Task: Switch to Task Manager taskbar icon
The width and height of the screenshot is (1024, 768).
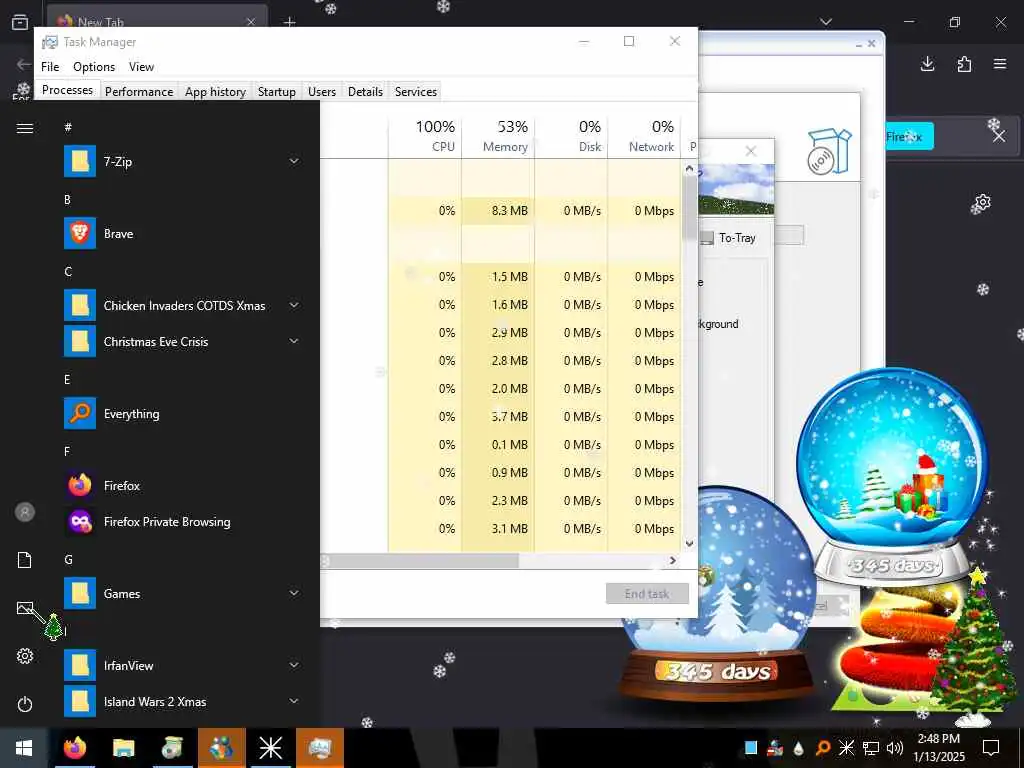Action: [x=319, y=748]
